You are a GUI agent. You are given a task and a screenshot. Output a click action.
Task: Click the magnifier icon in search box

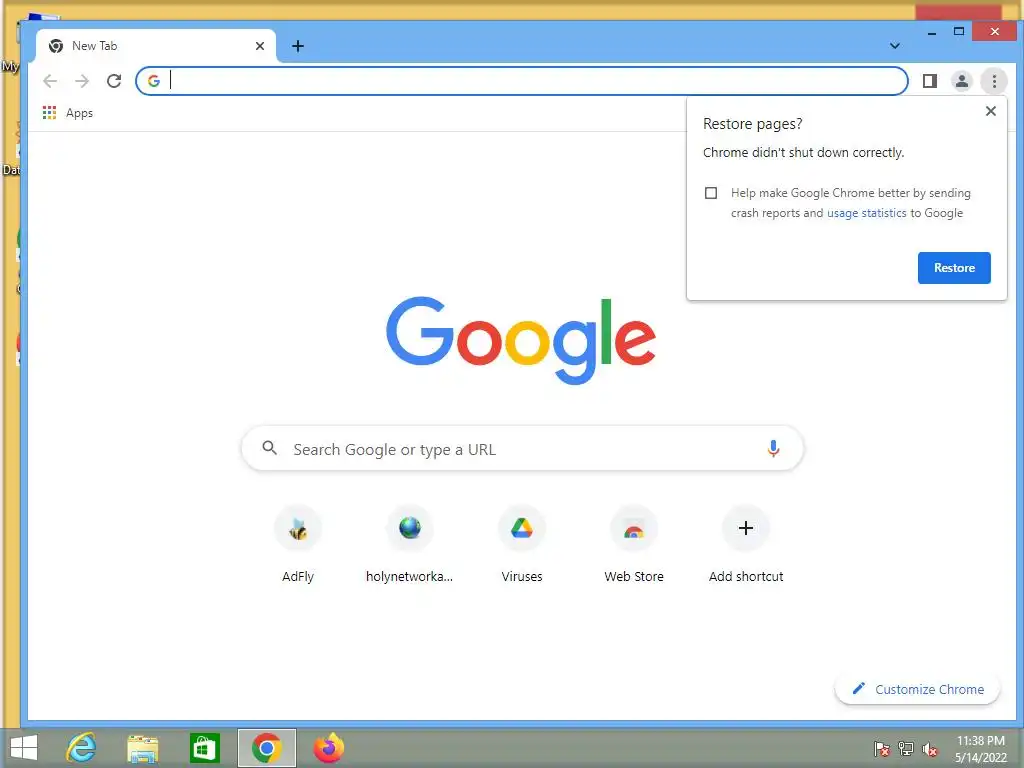[x=270, y=448]
